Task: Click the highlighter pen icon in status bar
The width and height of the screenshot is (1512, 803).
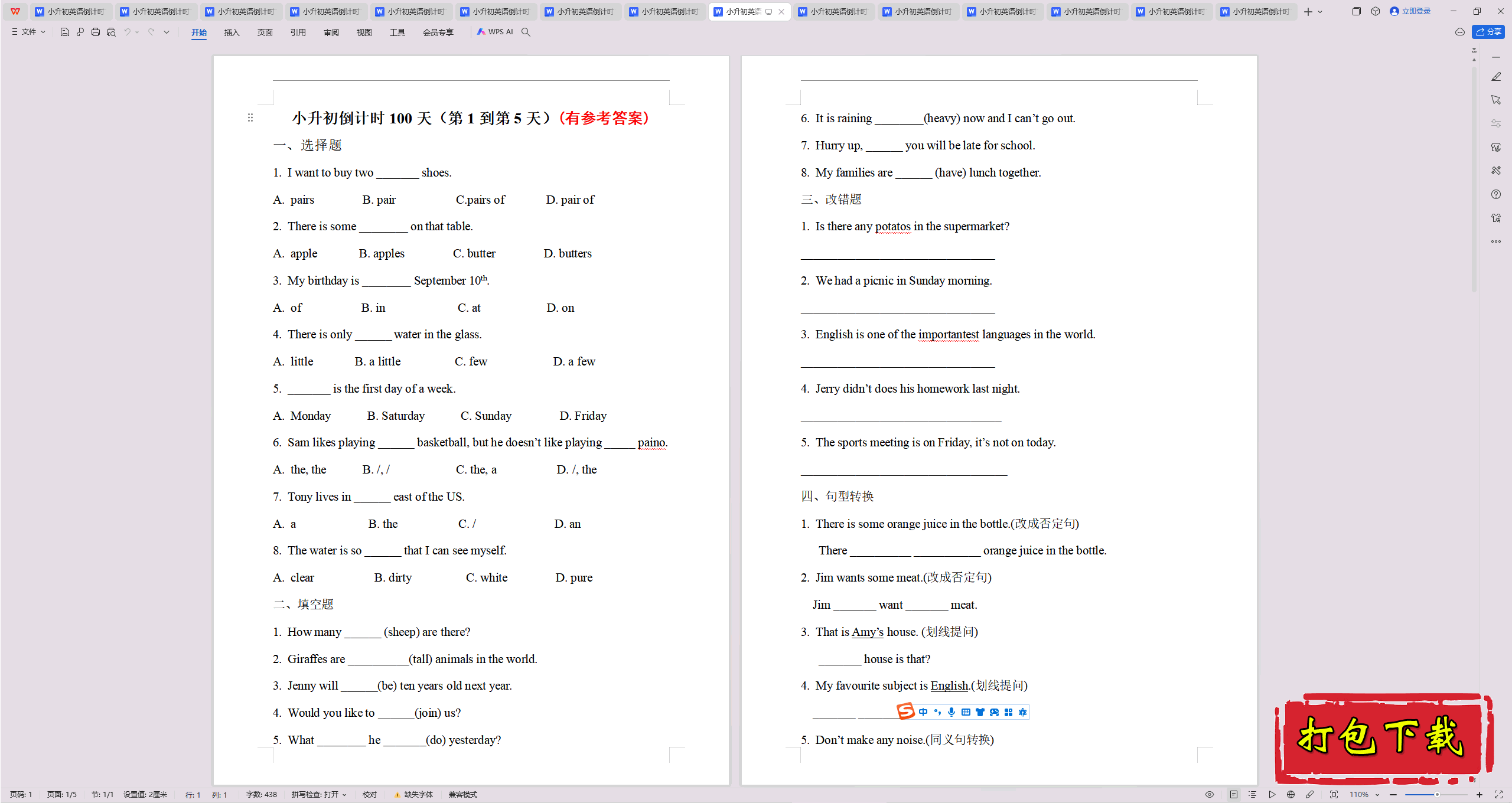Action: 1310,795
